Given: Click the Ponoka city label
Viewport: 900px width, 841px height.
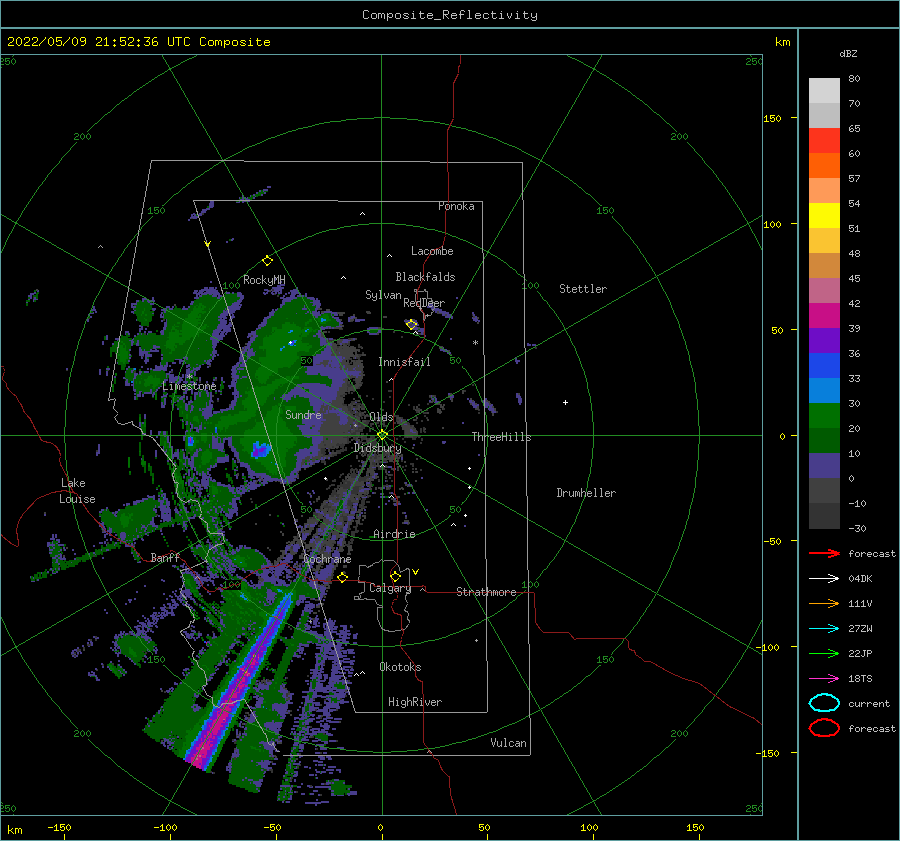Looking at the screenshot, I should click(456, 206).
